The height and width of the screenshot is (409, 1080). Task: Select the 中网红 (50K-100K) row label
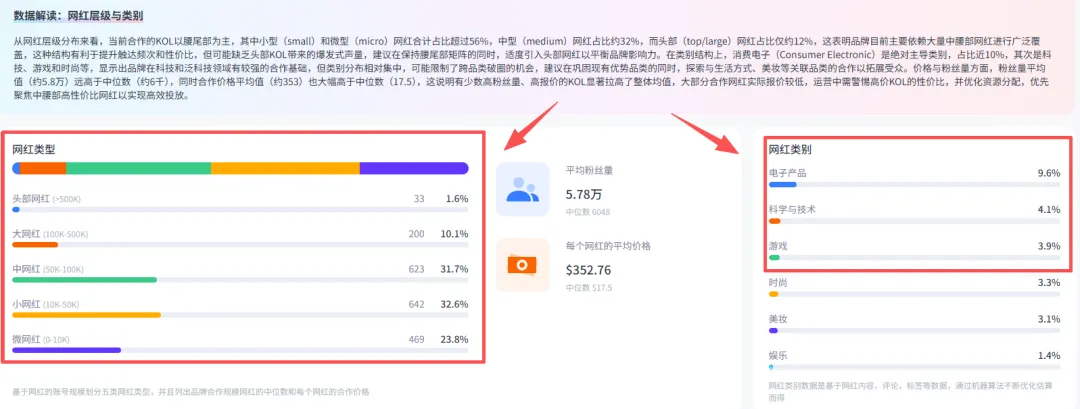(49, 269)
